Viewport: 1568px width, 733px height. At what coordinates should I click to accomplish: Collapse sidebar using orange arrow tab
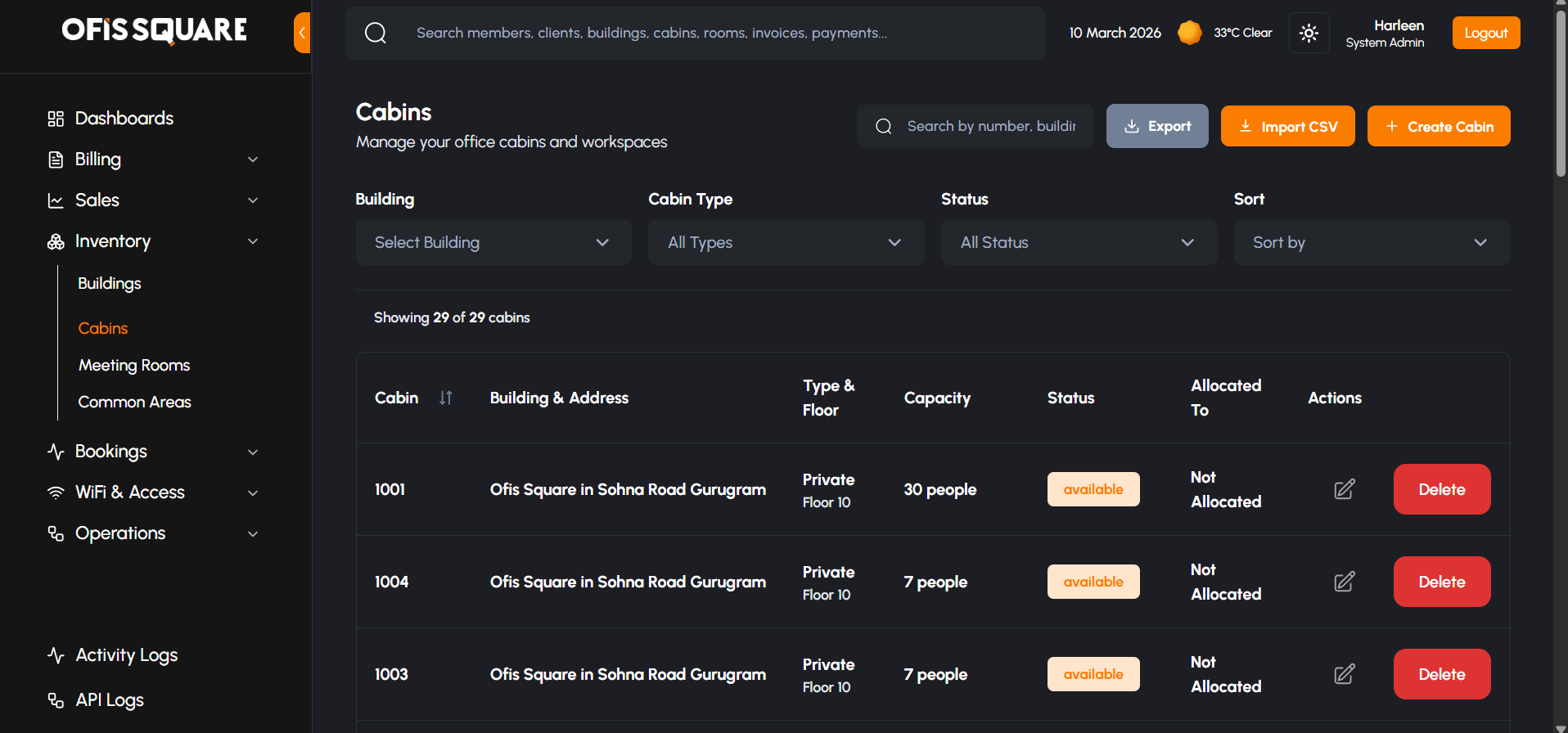coord(302,33)
